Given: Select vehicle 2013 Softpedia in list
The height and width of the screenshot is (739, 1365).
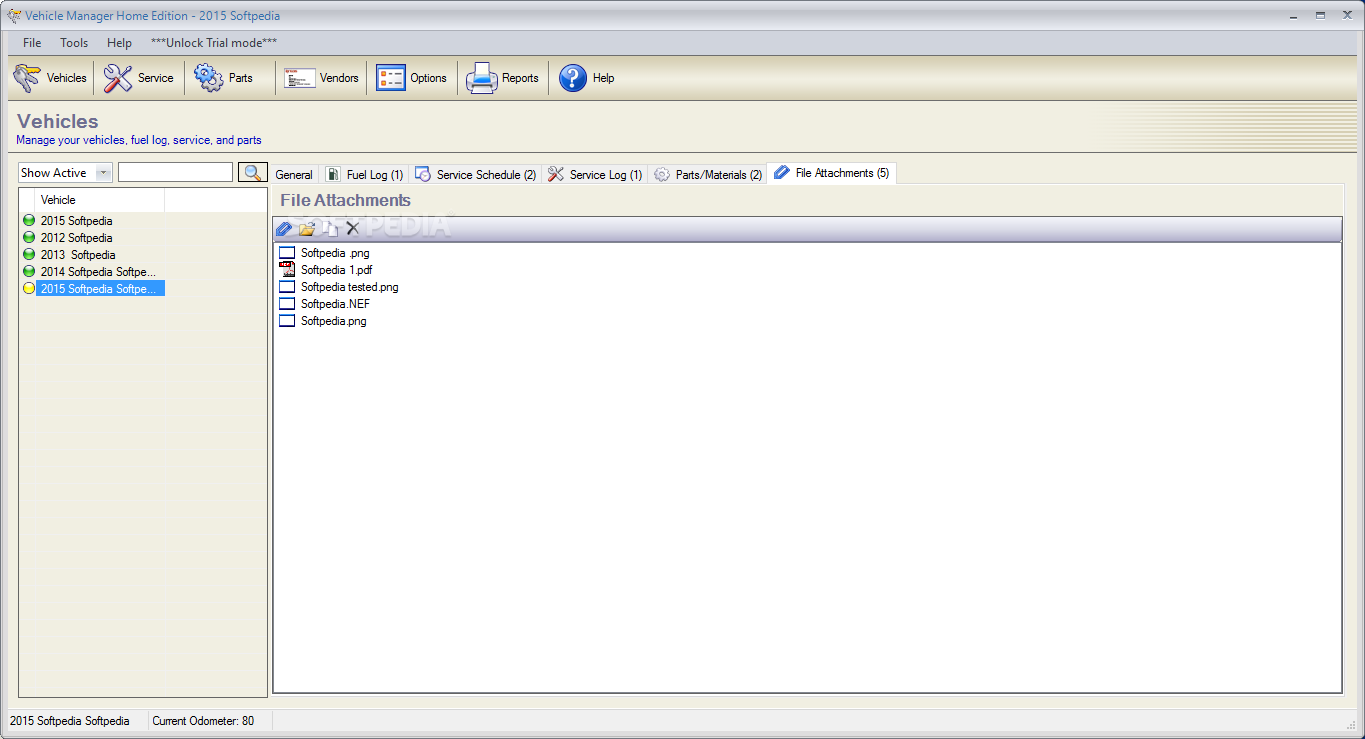Looking at the screenshot, I should click(x=78, y=255).
